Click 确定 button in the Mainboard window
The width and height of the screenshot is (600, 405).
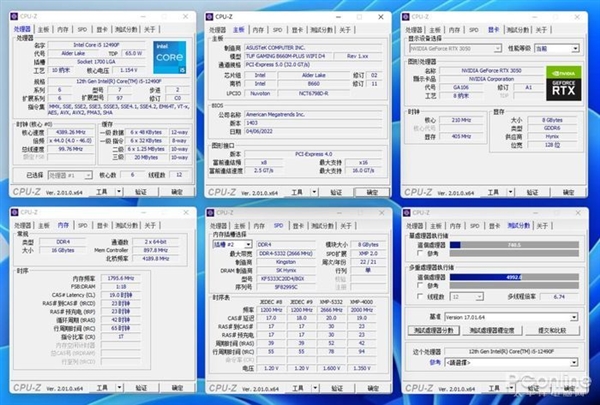pyautogui.click(x=372, y=192)
